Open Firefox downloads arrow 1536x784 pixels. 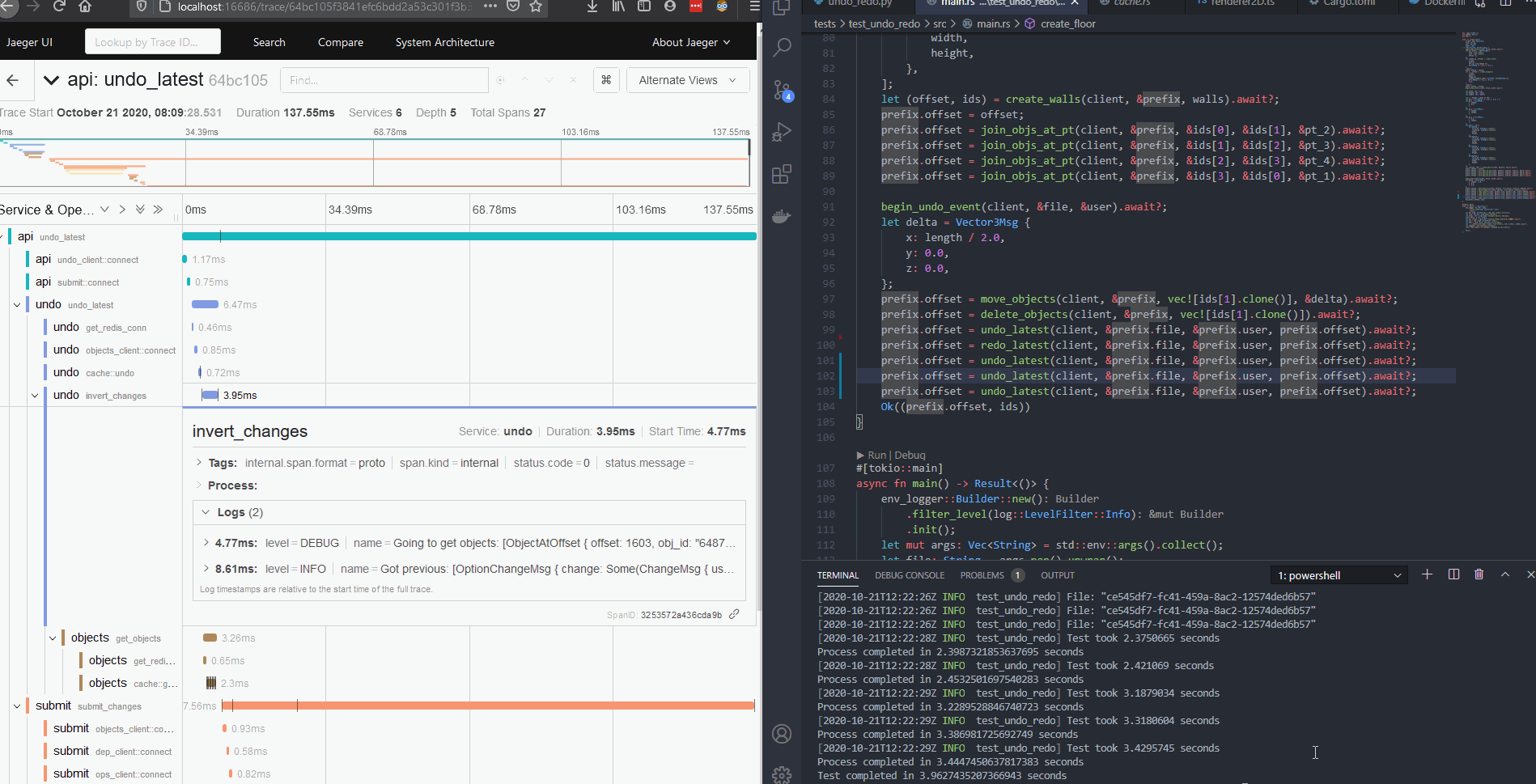592,6
